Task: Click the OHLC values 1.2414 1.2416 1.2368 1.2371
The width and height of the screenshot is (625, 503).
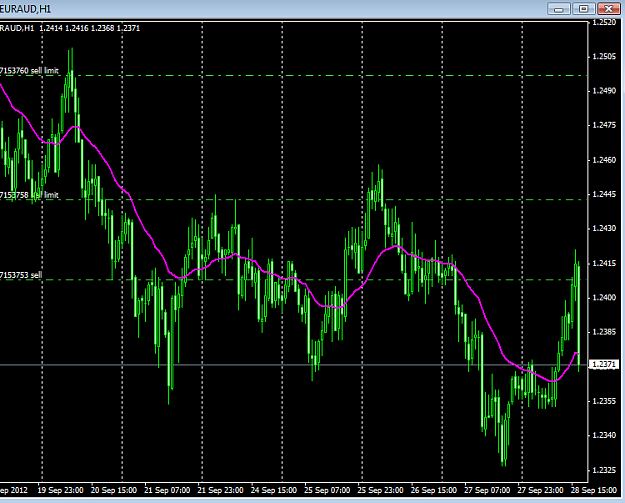Action: (90, 28)
